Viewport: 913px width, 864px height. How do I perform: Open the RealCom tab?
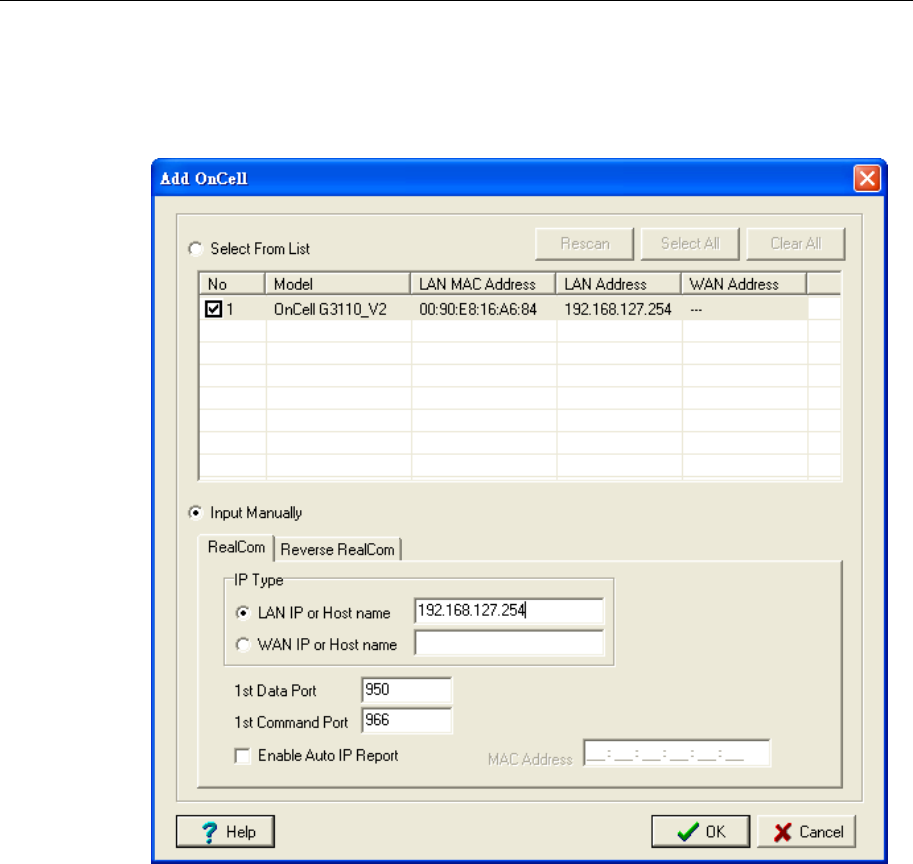(234, 548)
